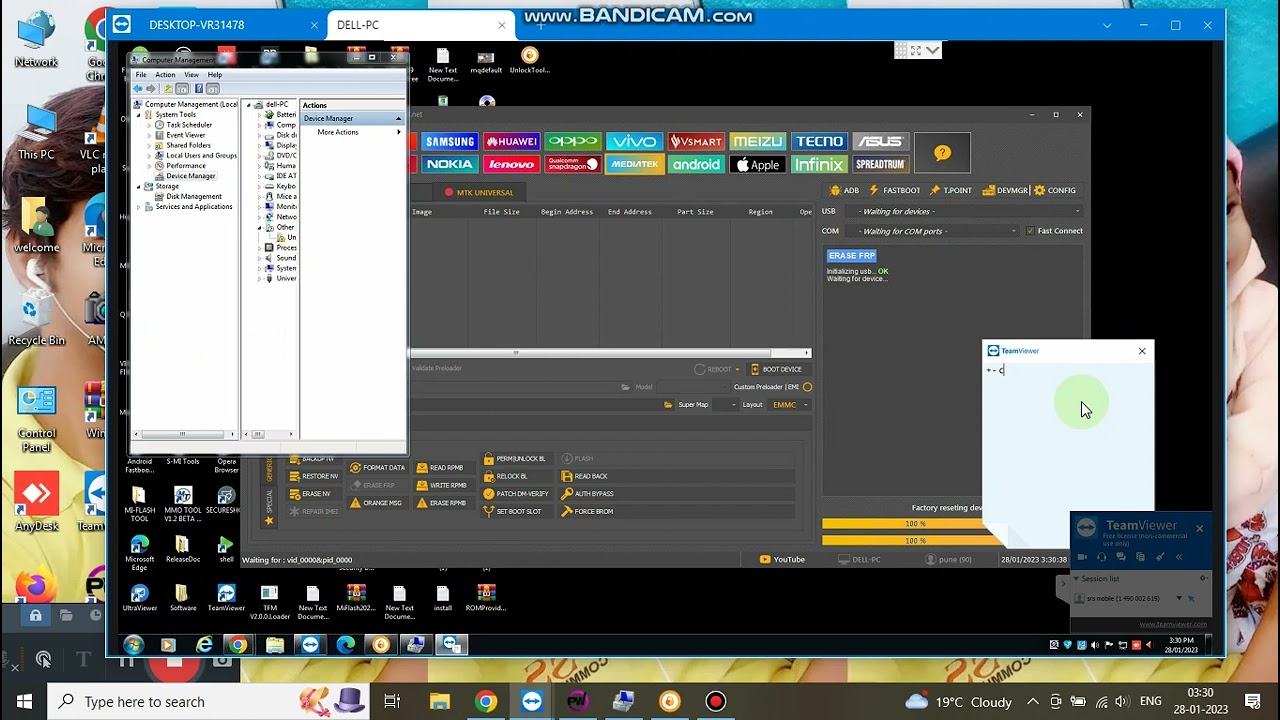Select the MediaTek brand tile
This screenshot has height=720, width=1280.
pos(635,164)
